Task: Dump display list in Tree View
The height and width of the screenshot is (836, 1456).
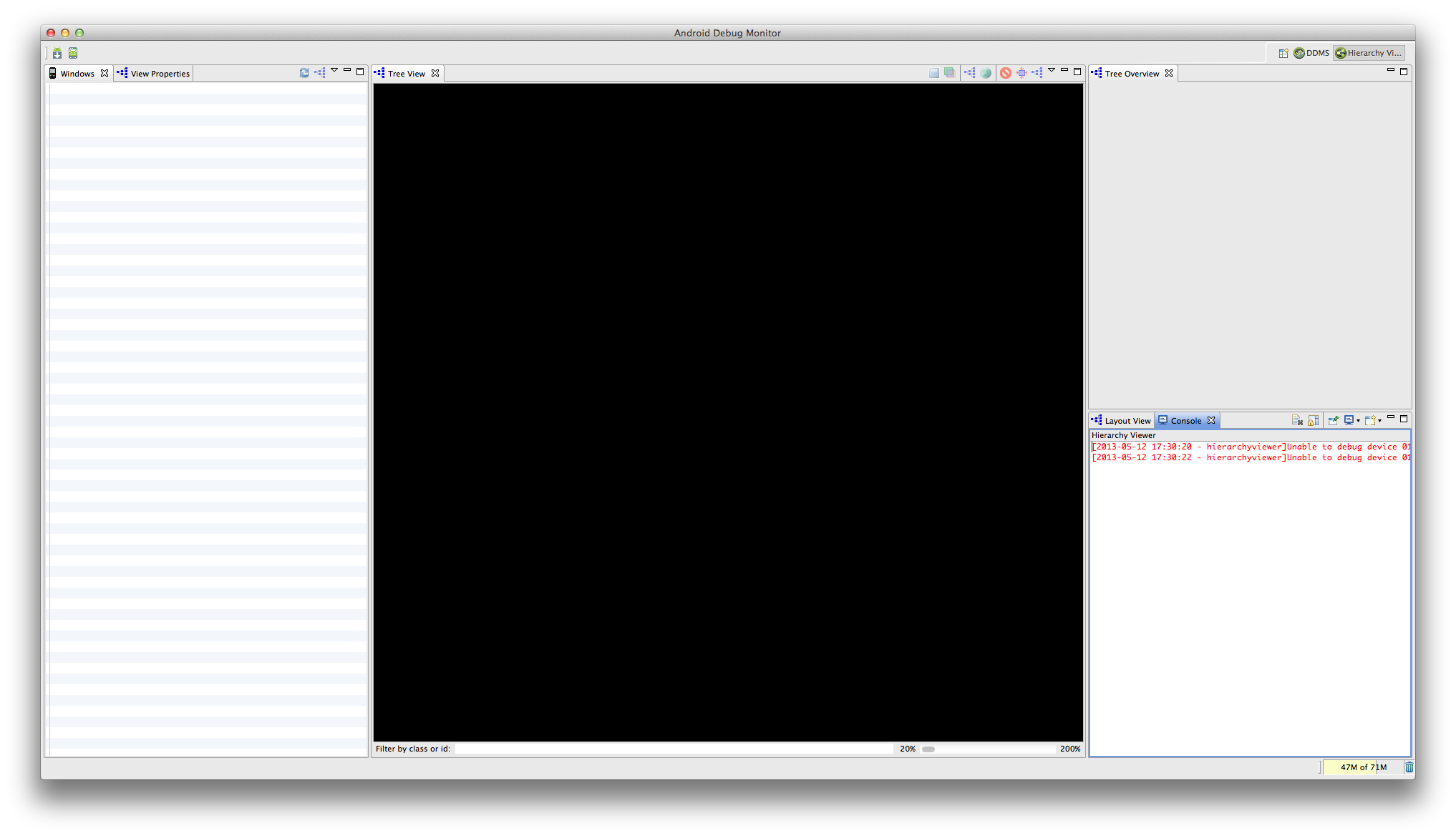Action: pos(1037,72)
